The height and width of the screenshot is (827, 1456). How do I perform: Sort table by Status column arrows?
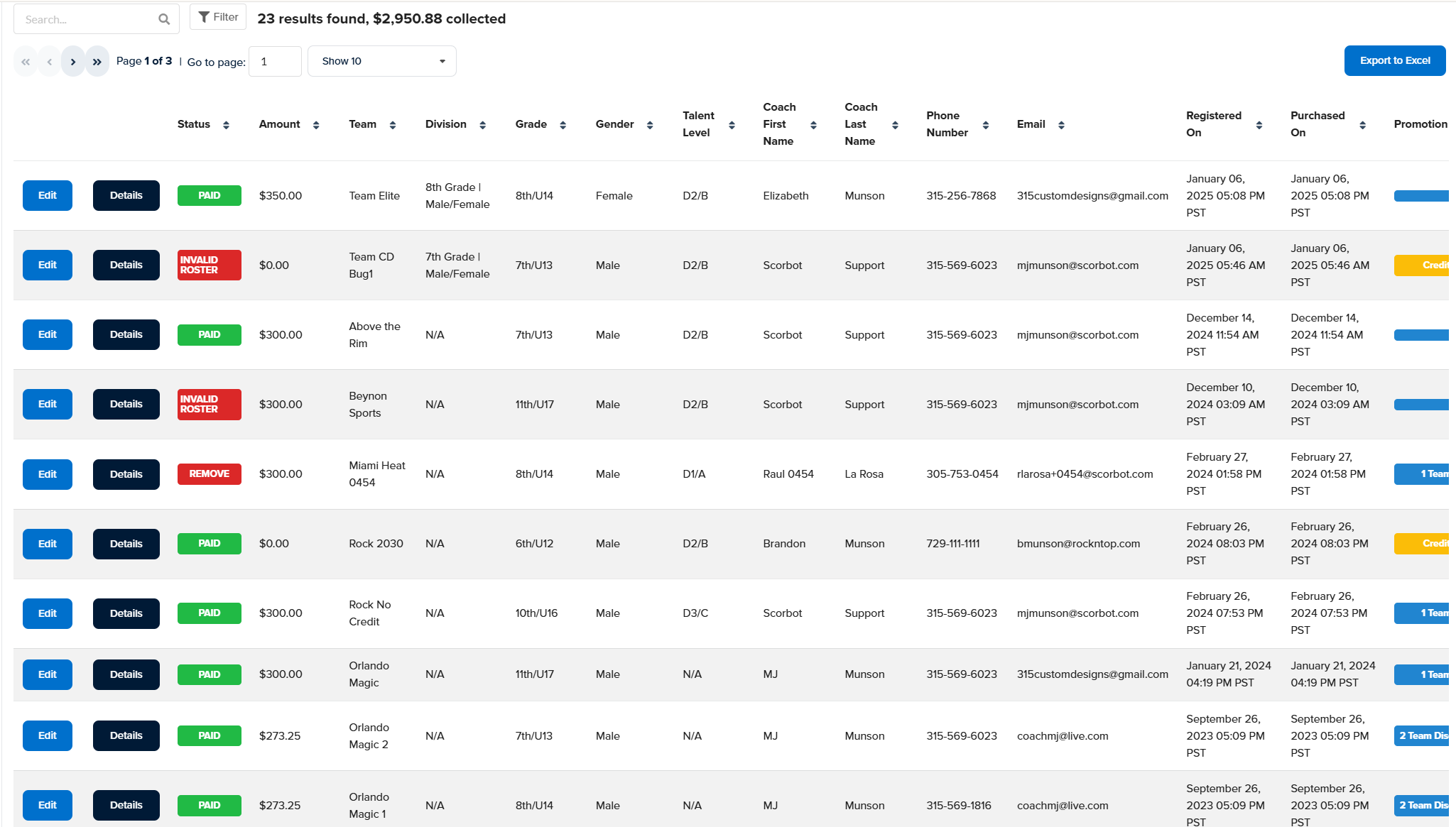(x=226, y=125)
